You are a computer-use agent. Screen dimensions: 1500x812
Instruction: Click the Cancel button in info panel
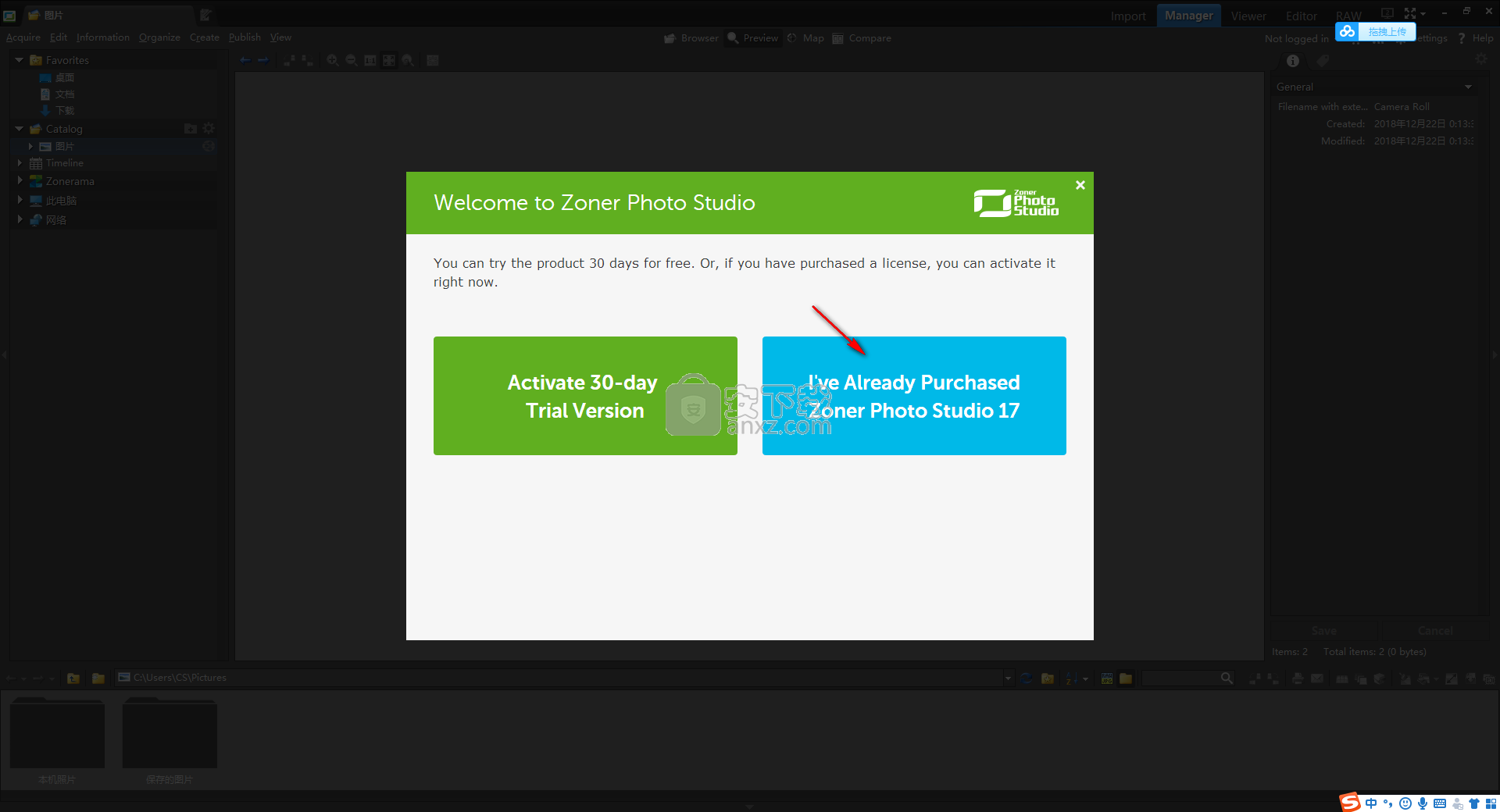click(1435, 631)
